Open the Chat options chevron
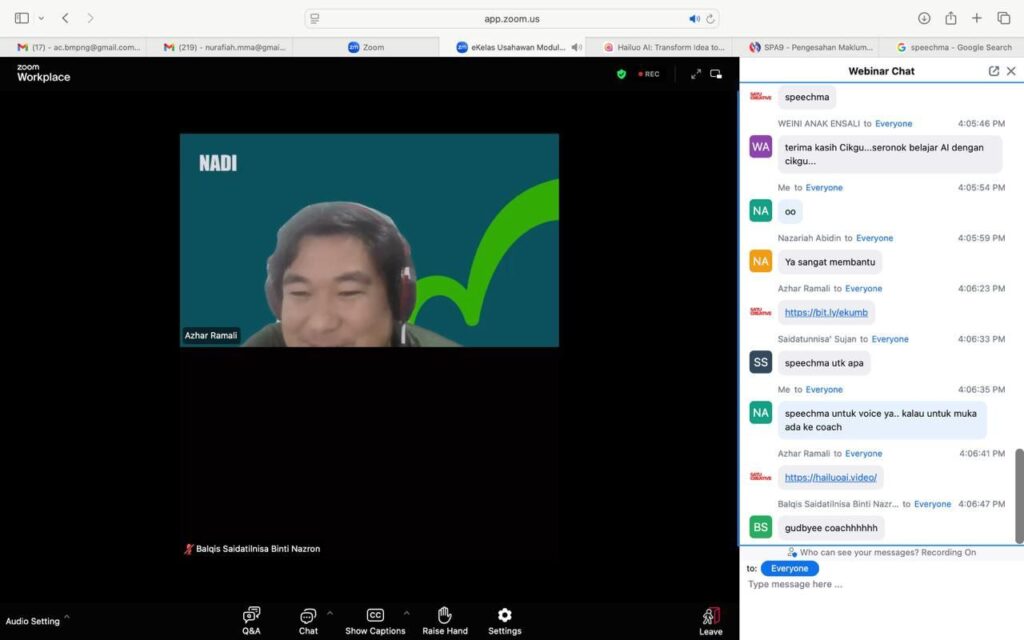 point(330,613)
